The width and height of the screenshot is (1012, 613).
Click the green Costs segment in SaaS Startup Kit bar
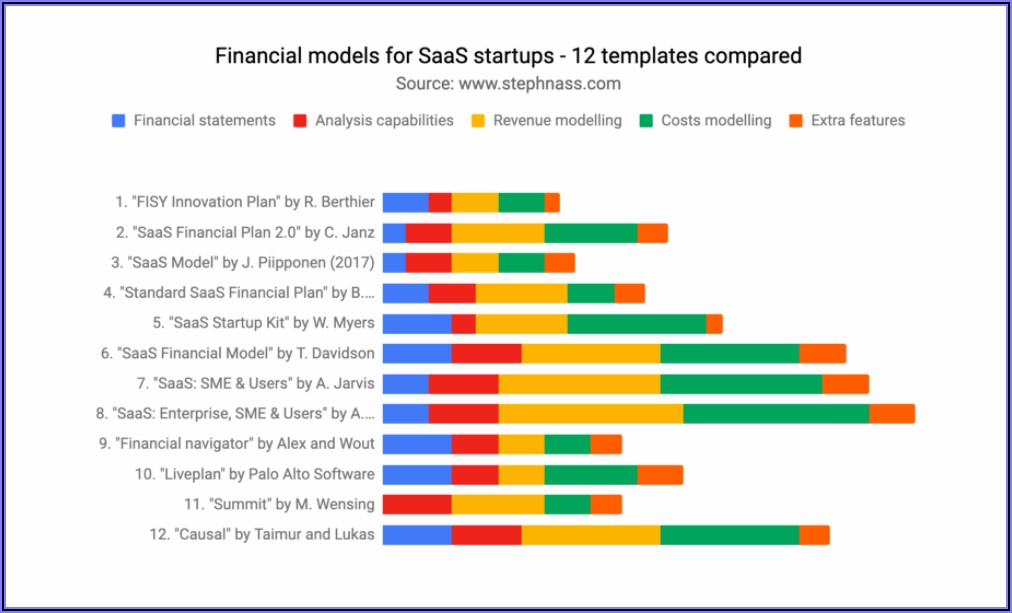pyautogui.click(x=636, y=323)
